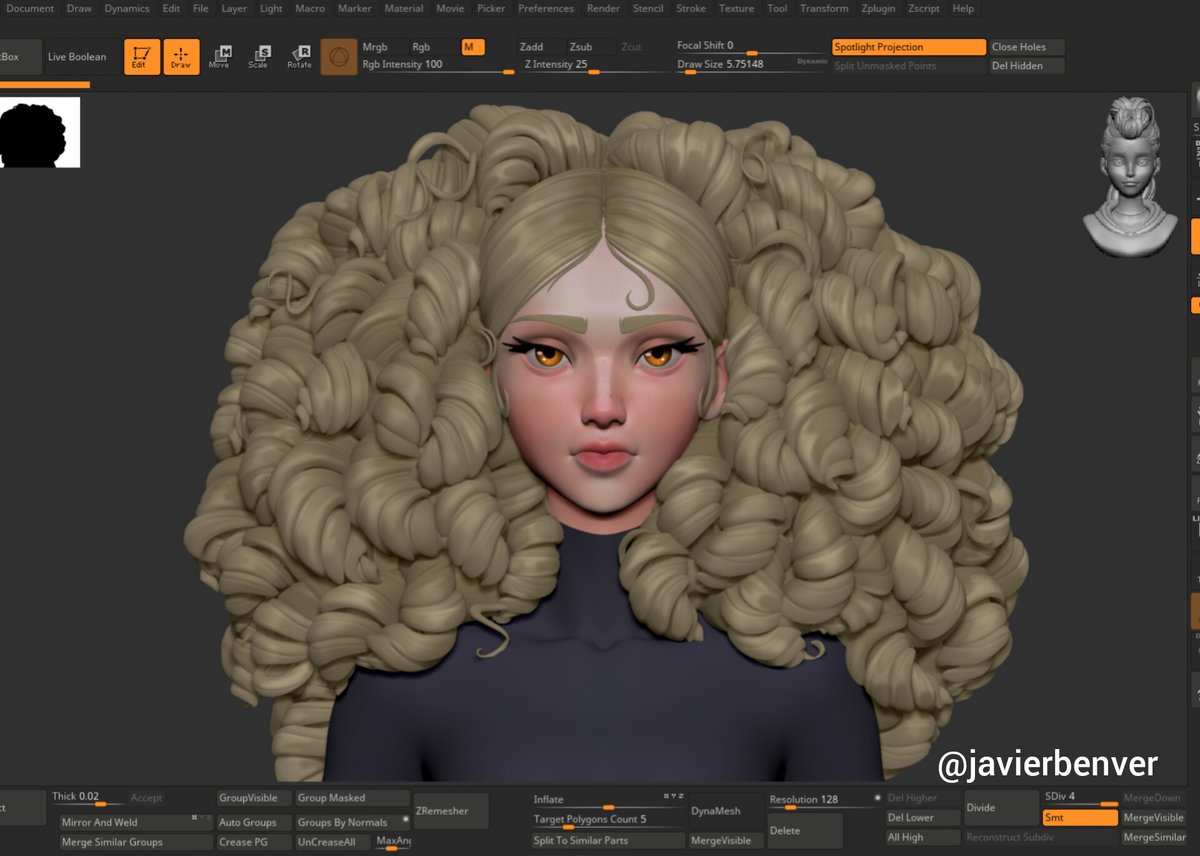Click the UnCreaseAll button
Image resolution: width=1200 pixels, height=856 pixels.
[333, 842]
